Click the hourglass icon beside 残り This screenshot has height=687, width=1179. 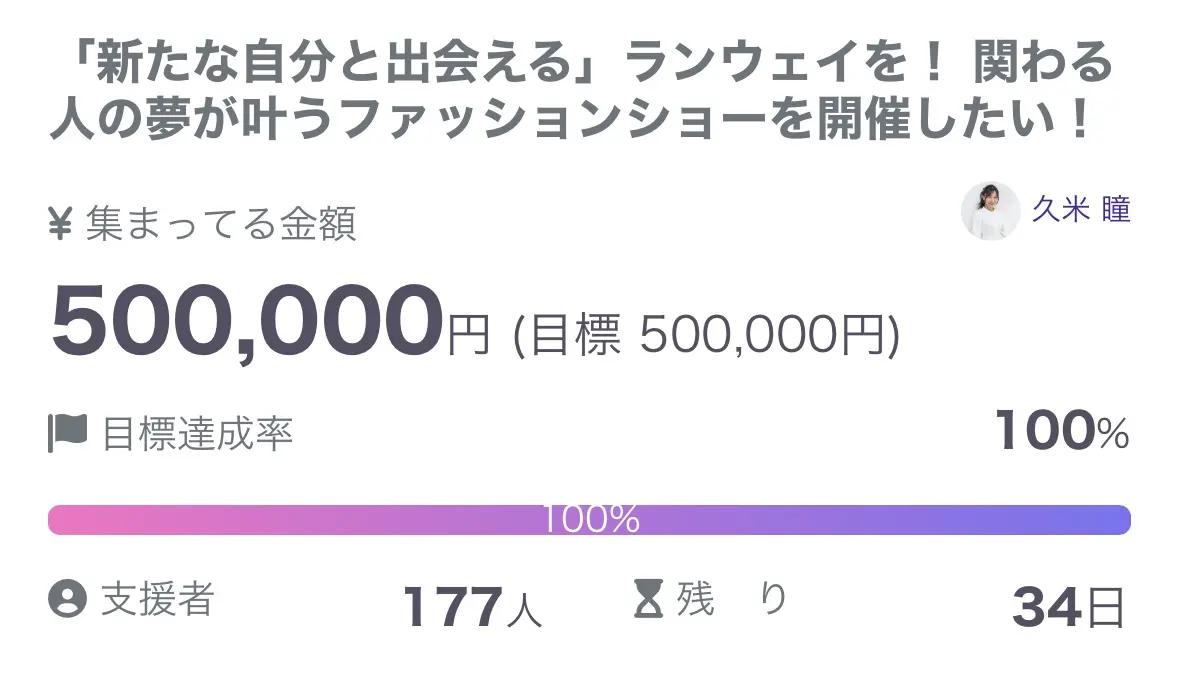click(649, 600)
